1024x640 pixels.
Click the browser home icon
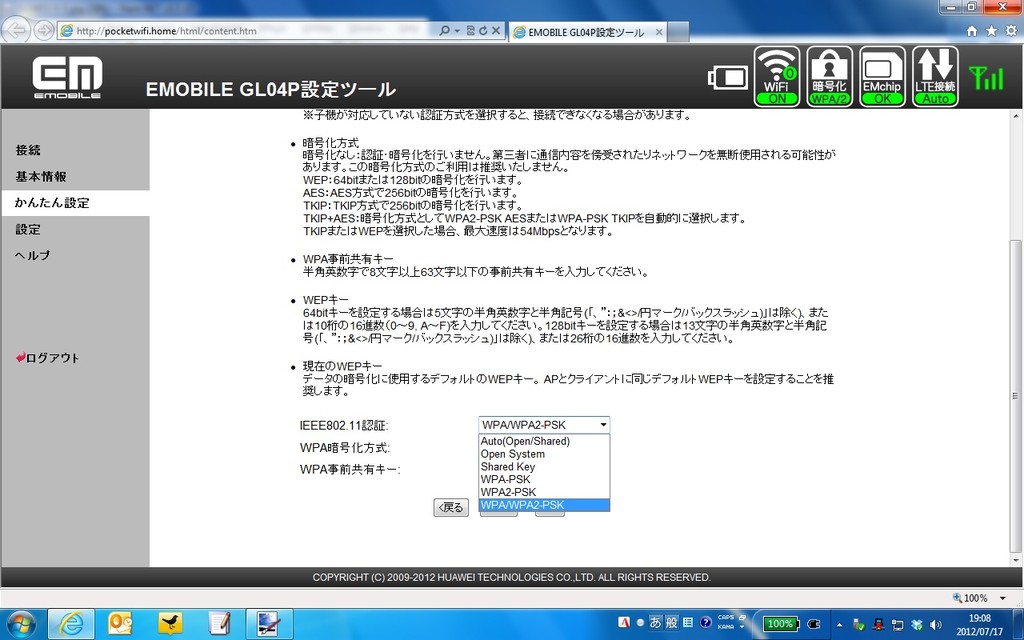point(972,31)
